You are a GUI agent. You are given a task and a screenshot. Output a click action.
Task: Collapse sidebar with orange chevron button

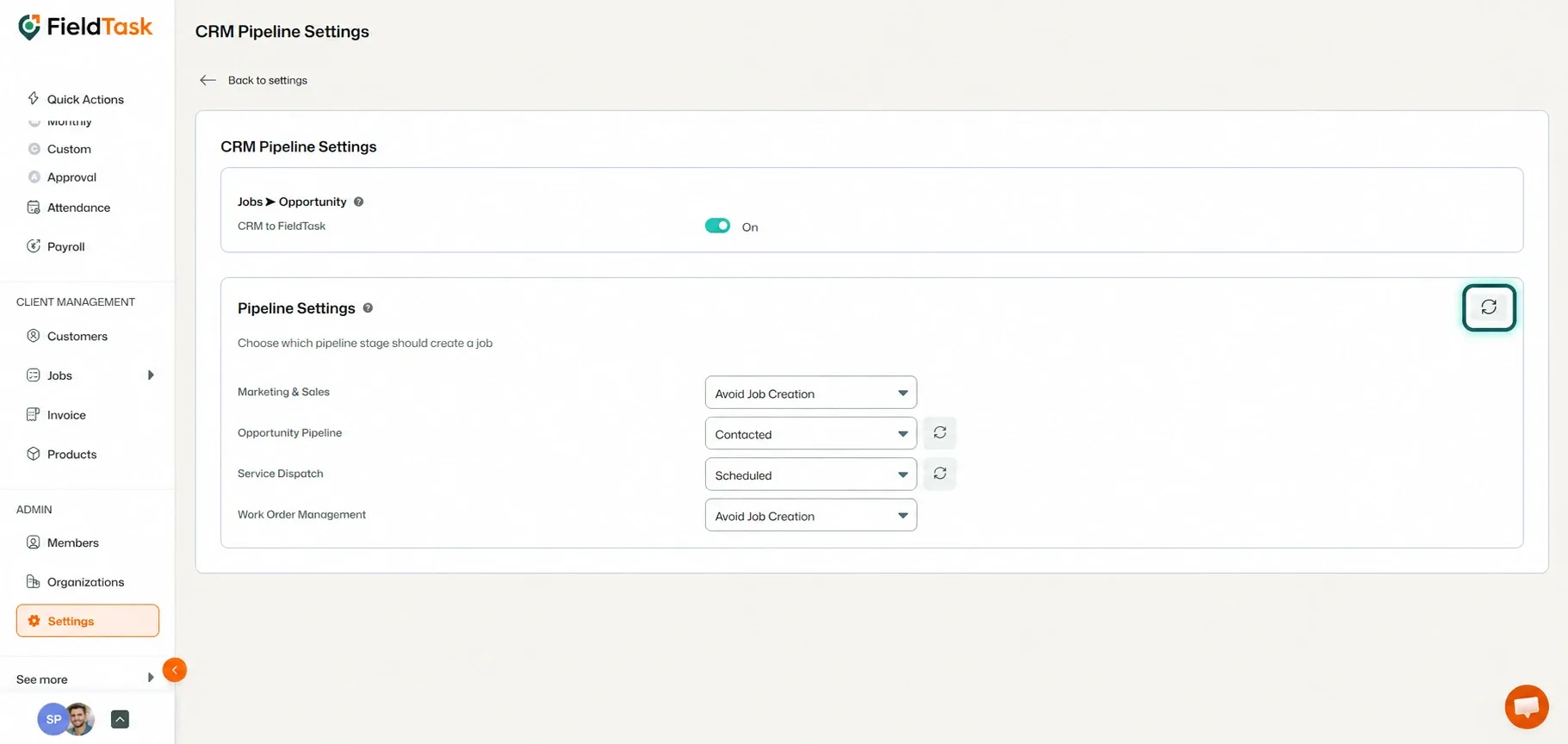click(x=175, y=670)
